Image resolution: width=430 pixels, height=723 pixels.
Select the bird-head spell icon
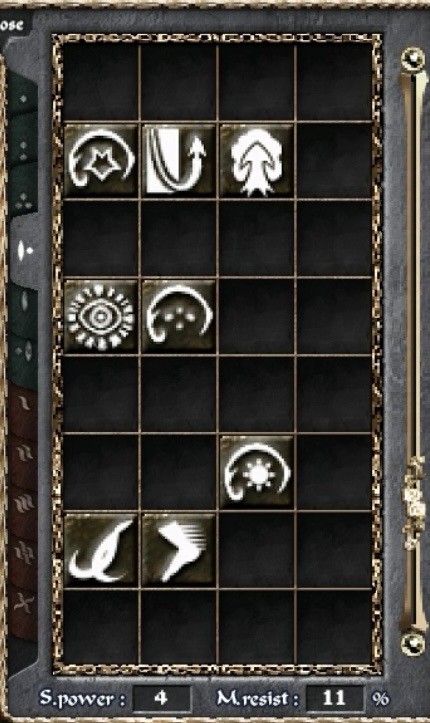pyautogui.click(x=101, y=550)
